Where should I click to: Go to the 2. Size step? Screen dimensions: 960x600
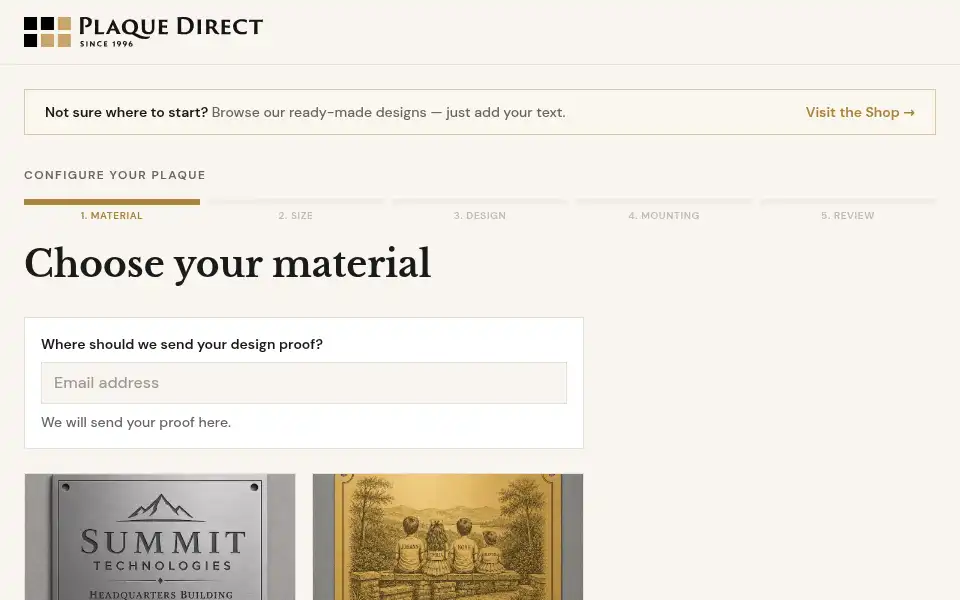pyautogui.click(x=296, y=210)
